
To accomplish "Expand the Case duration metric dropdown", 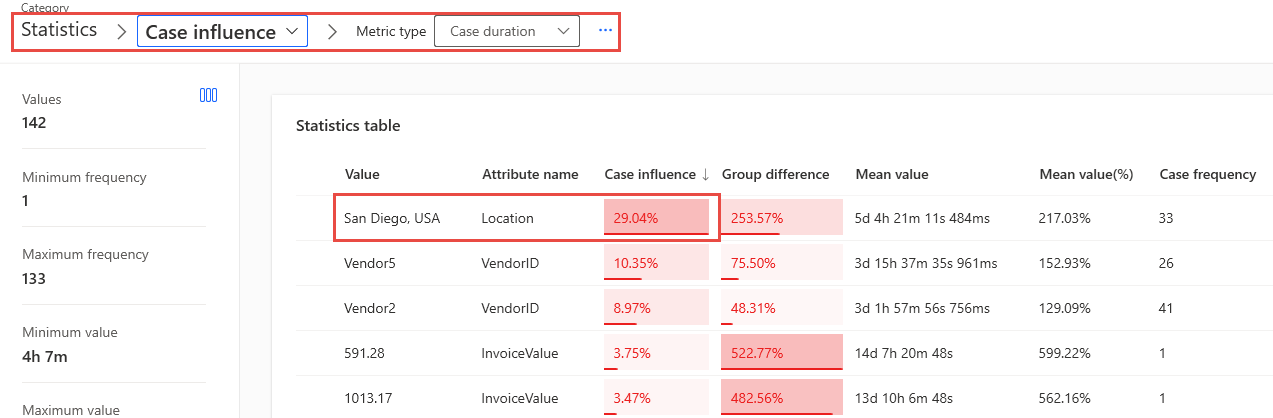I will click(x=506, y=31).
